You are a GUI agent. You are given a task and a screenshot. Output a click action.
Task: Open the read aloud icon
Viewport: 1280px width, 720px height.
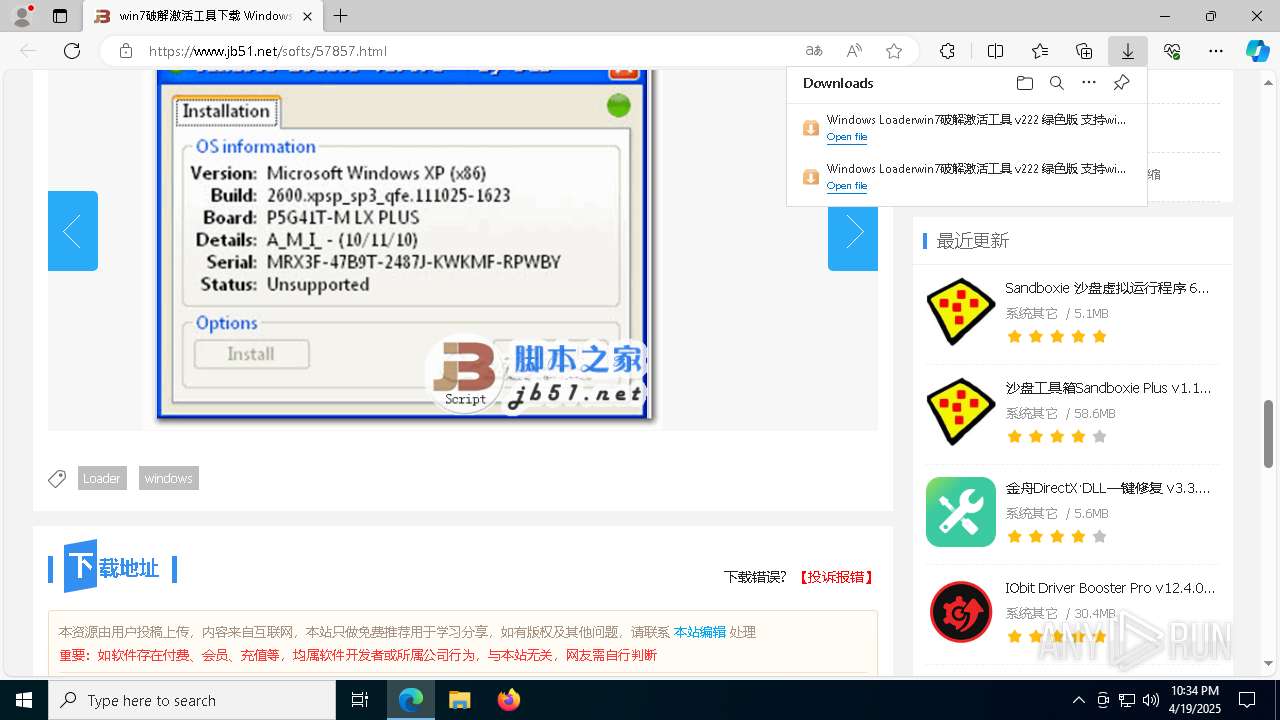854,51
